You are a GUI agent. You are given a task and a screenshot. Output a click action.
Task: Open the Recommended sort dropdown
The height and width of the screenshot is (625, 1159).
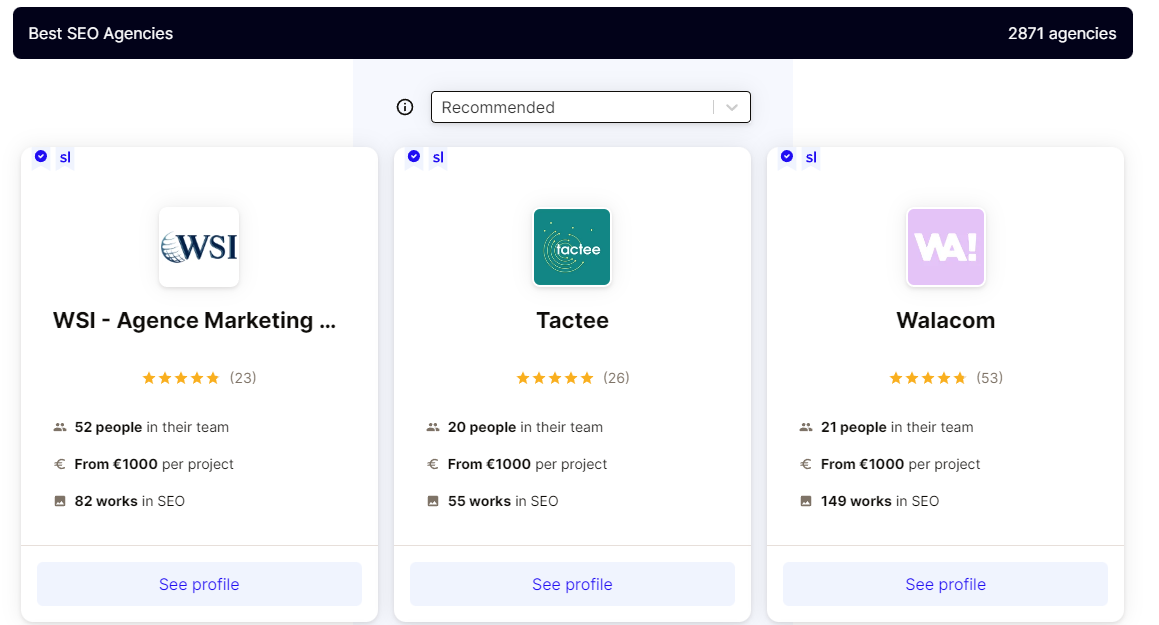(575, 107)
